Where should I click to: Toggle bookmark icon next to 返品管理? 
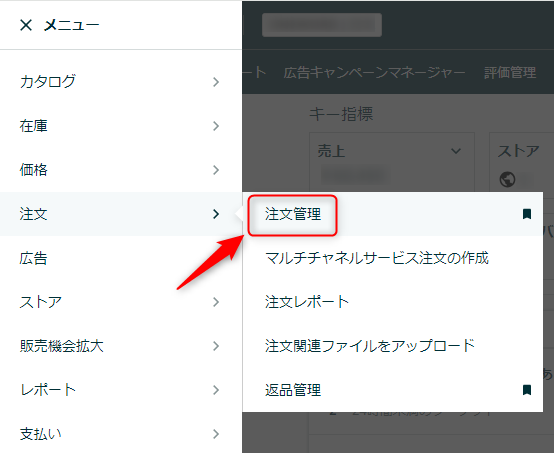[x=526, y=390]
